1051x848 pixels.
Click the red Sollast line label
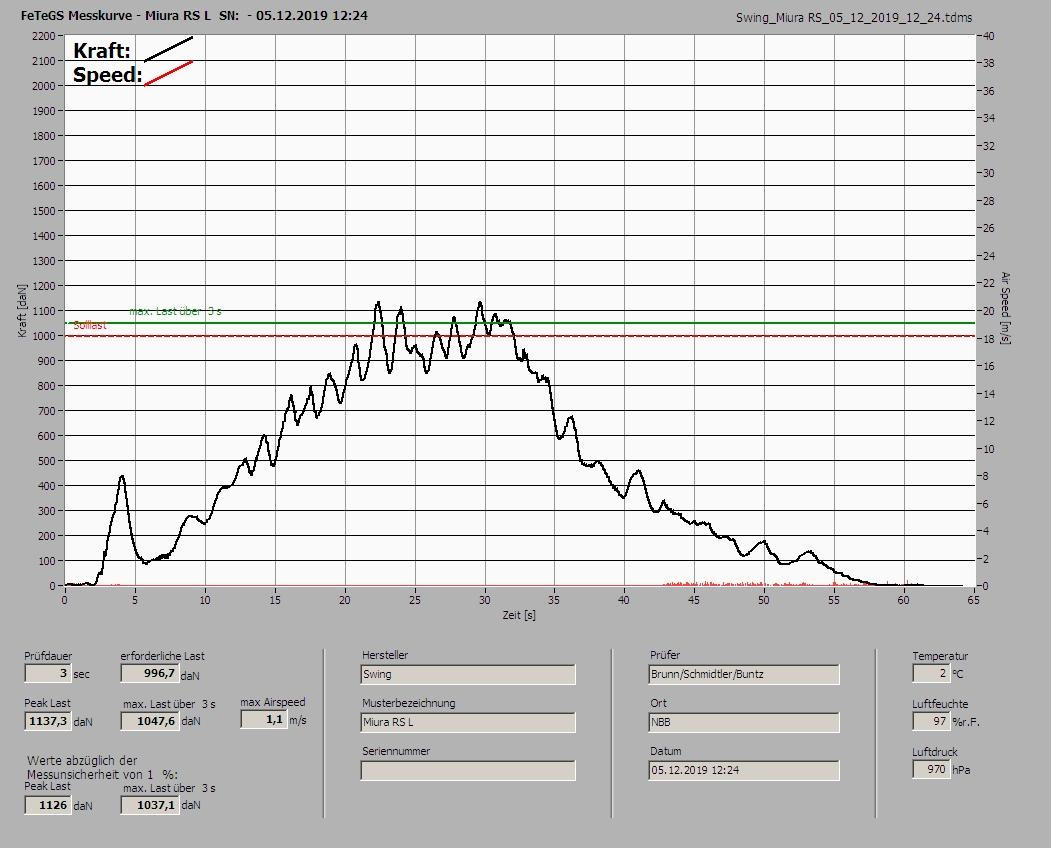(90, 326)
